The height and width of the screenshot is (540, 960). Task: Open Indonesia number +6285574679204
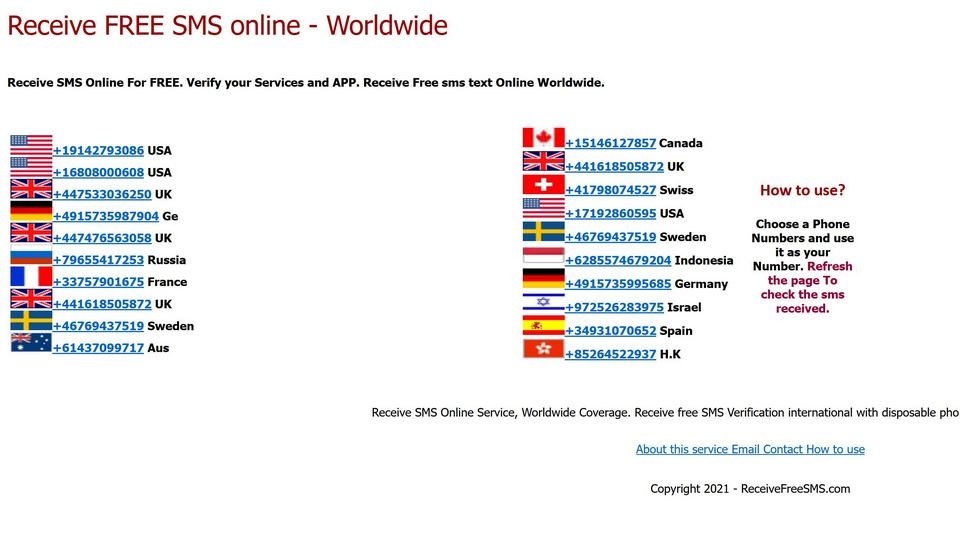point(618,261)
